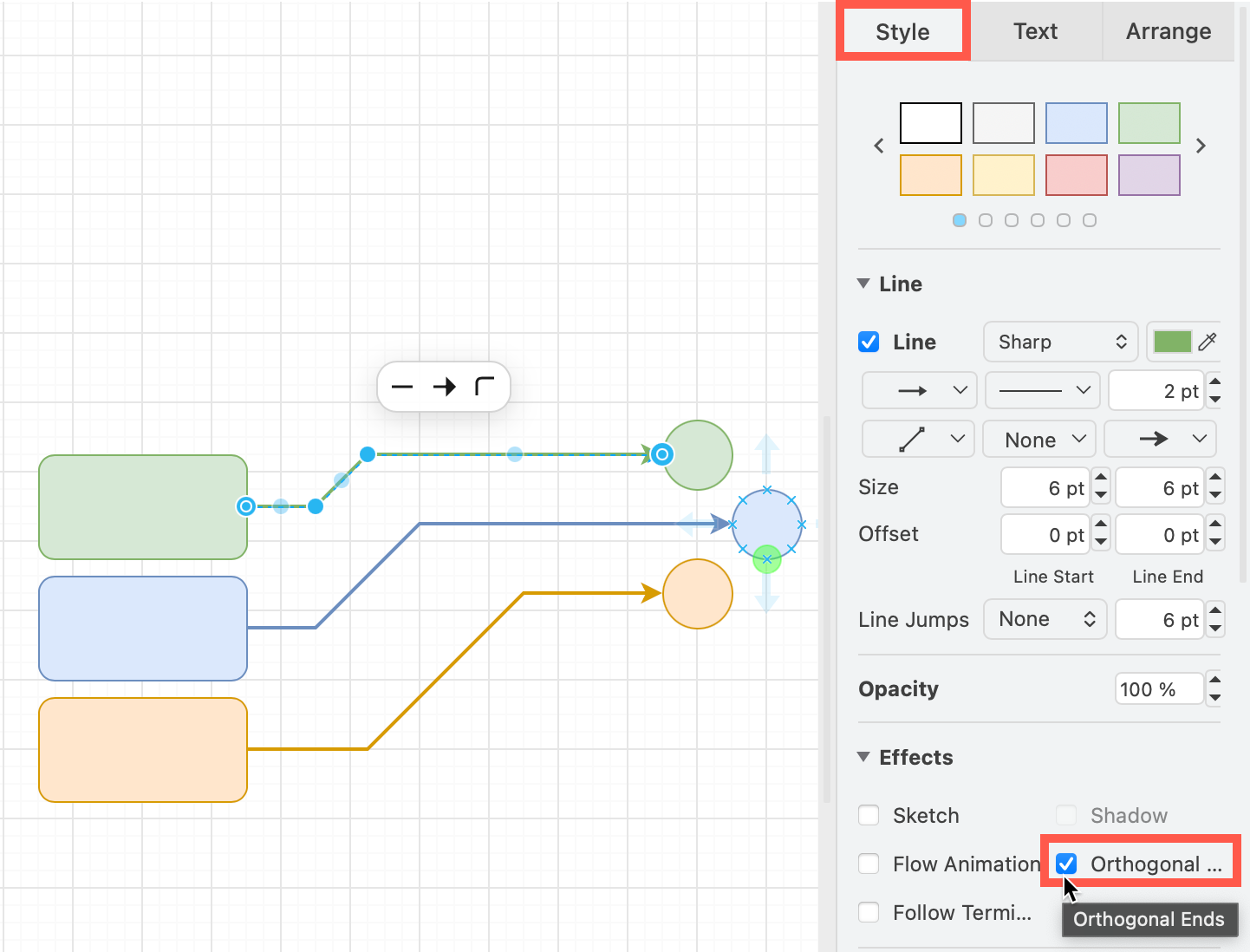The width and height of the screenshot is (1250, 952).
Task: Open the line pattern dropdown
Action: [x=1043, y=390]
